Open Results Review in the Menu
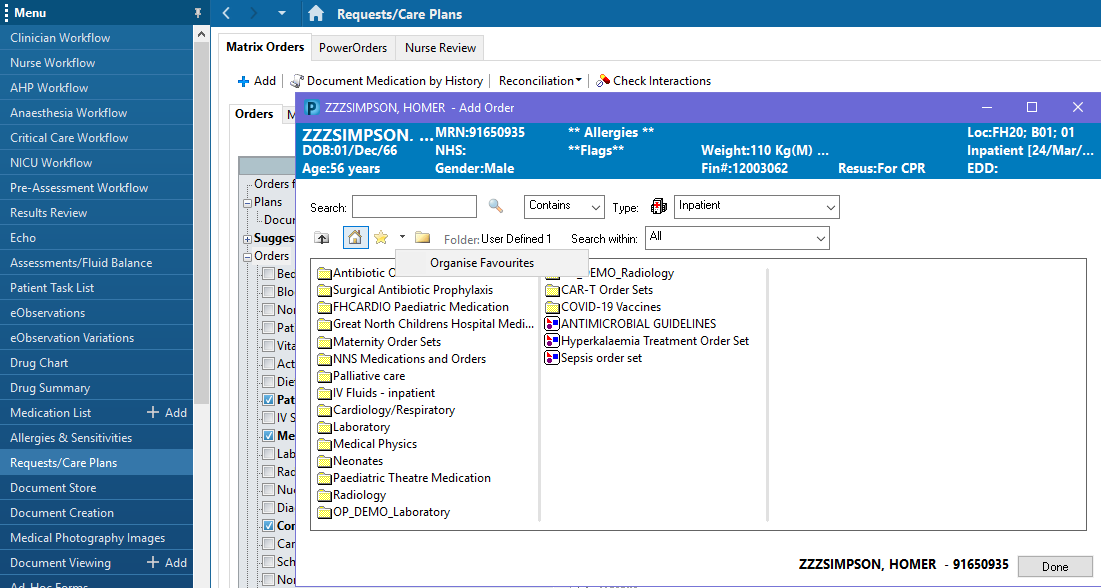This screenshot has width=1101, height=588. coord(96,213)
